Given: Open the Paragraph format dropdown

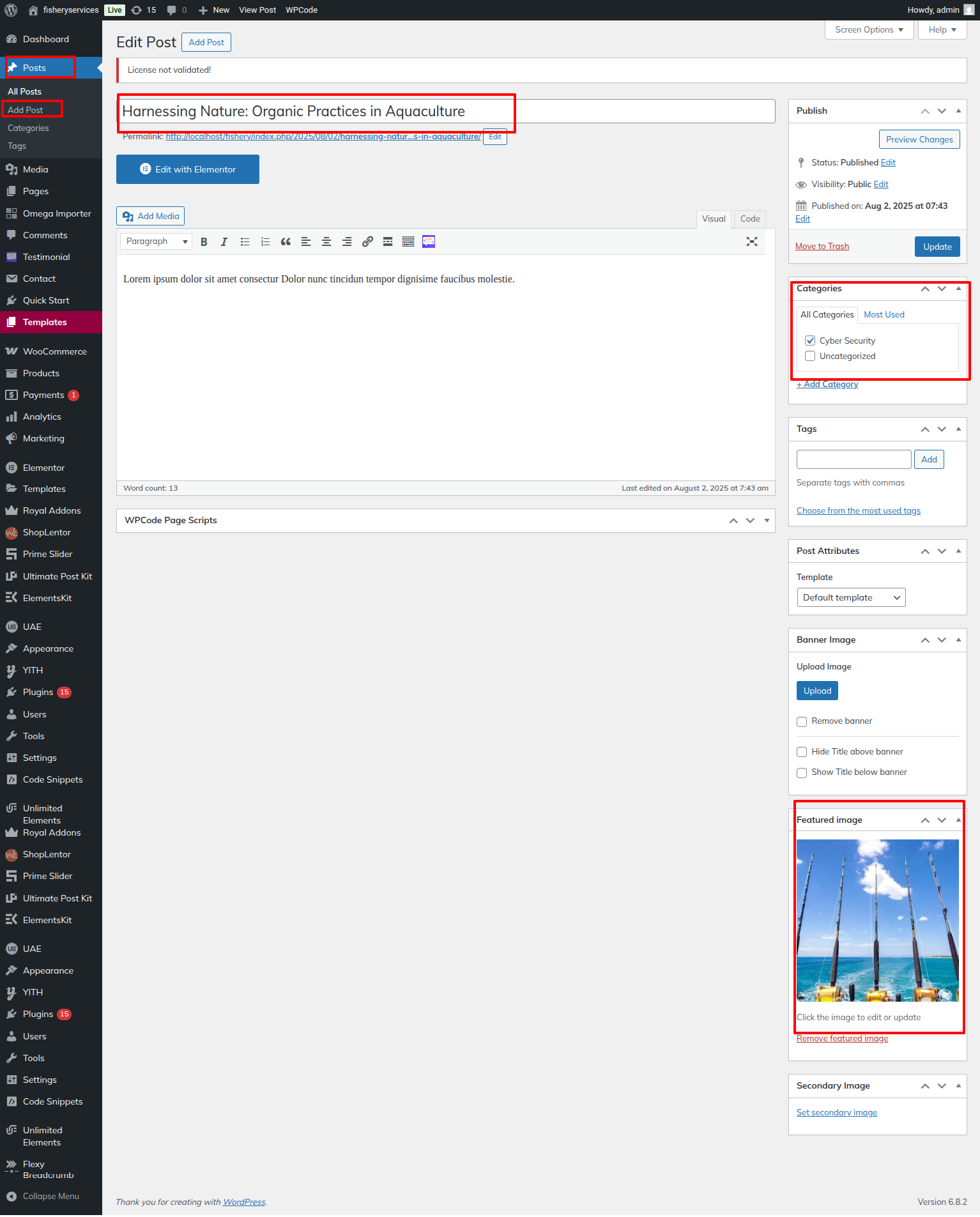Looking at the screenshot, I should [157, 241].
